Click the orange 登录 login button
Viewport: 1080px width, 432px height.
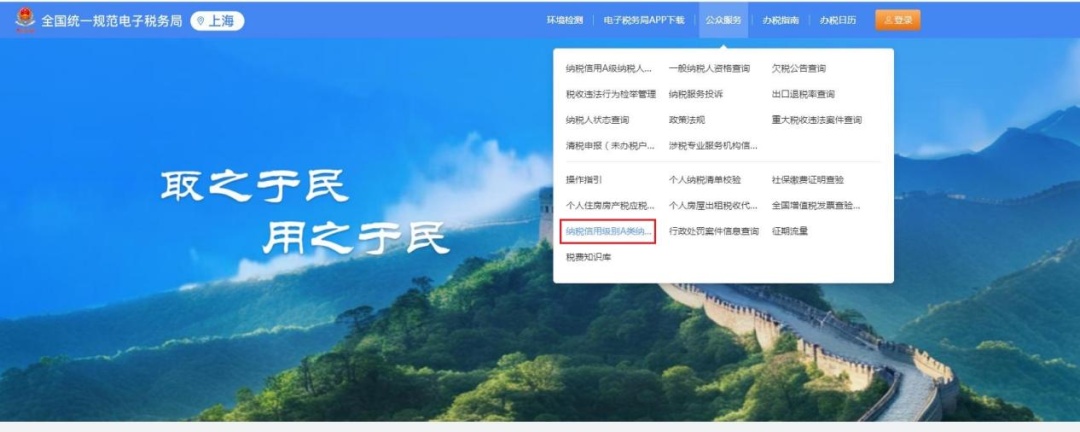click(897, 20)
